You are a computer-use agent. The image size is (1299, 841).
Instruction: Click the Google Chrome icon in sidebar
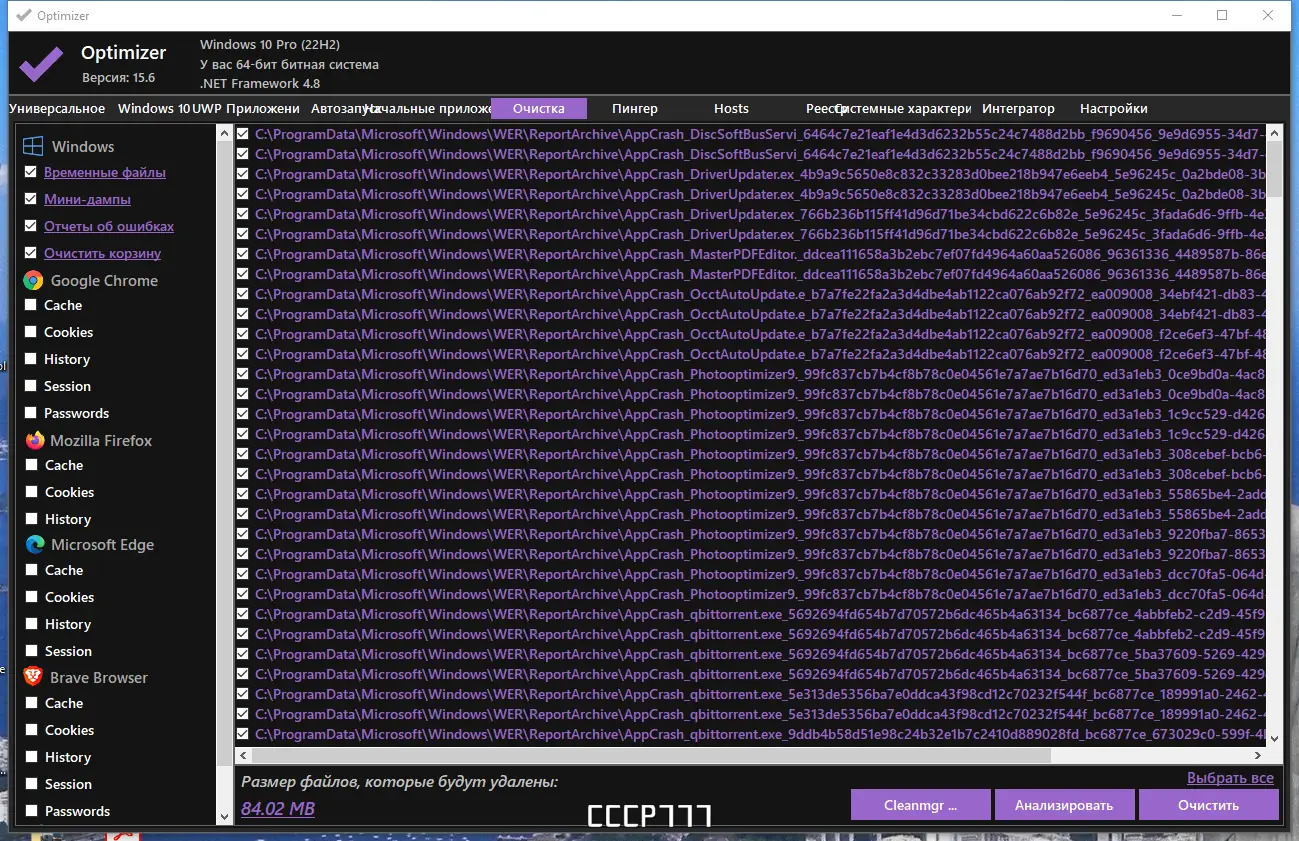click(32, 280)
